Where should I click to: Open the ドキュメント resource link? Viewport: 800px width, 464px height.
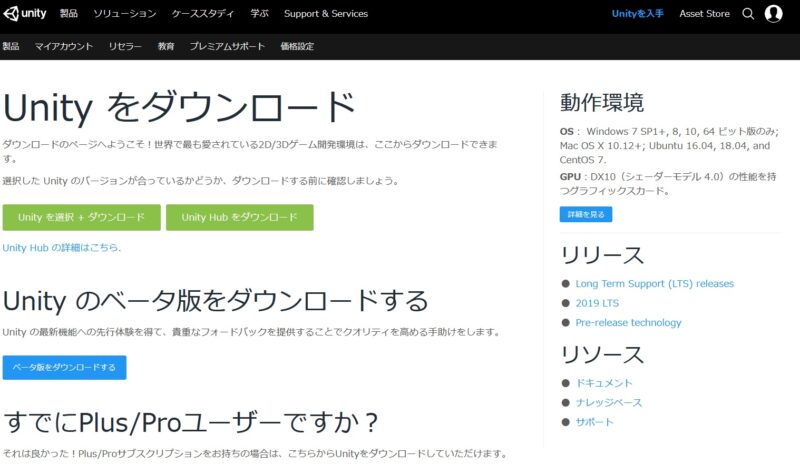click(604, 383)
